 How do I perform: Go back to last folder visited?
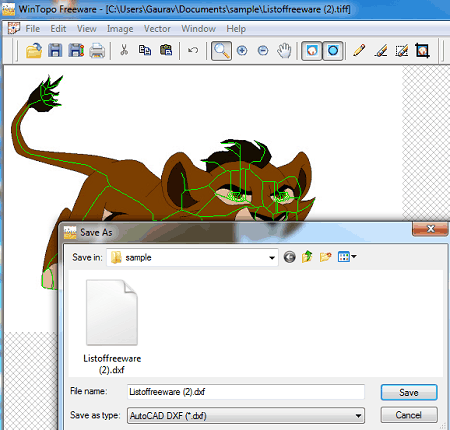[290, 257]
